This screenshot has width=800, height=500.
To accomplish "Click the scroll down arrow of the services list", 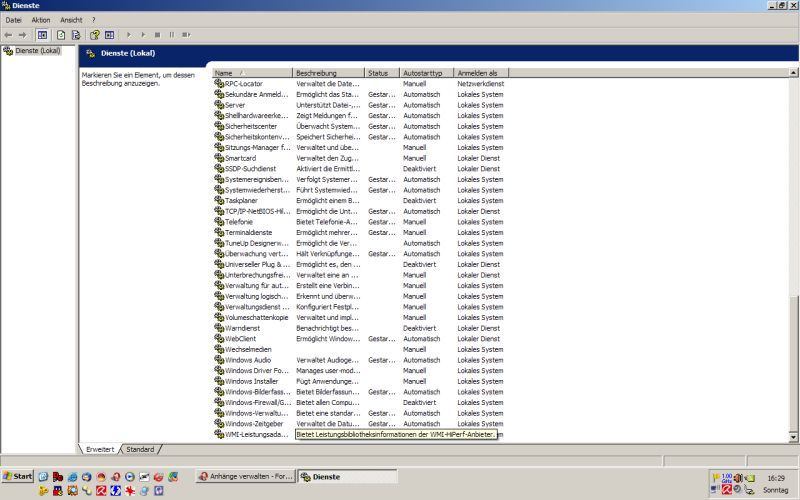I will [793, 437].
